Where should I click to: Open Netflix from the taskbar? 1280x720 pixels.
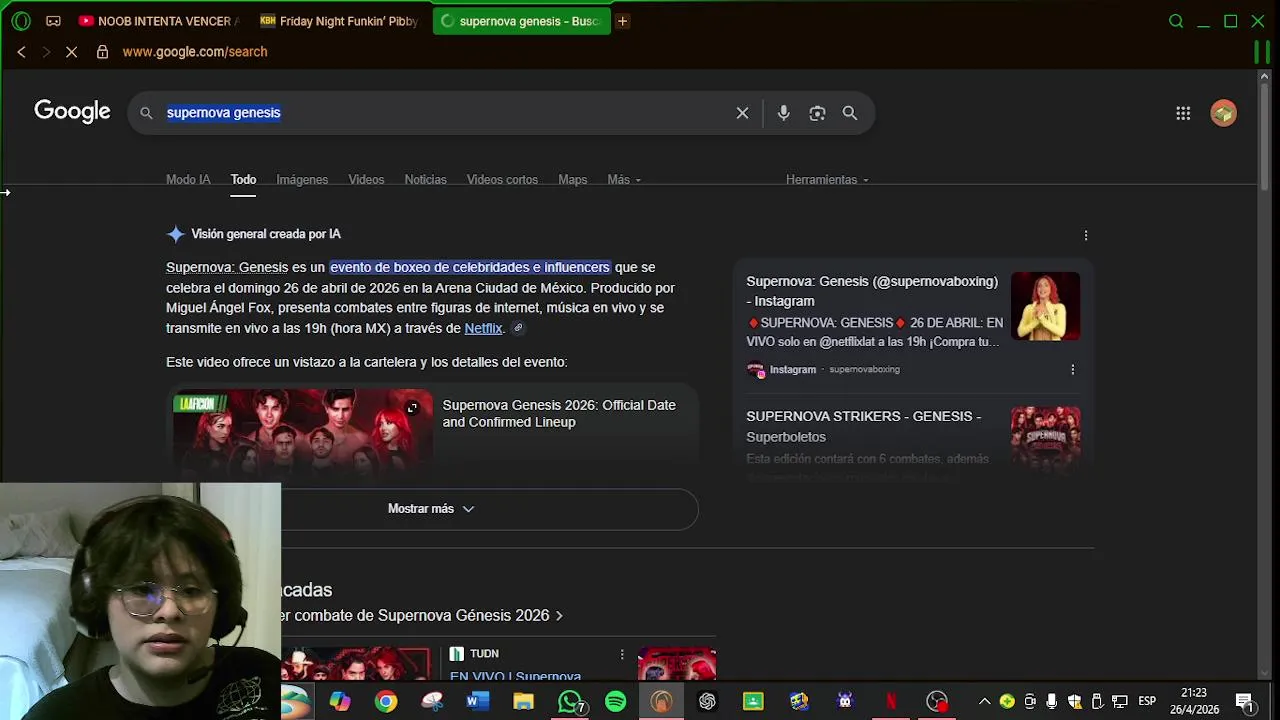[891, 702]
